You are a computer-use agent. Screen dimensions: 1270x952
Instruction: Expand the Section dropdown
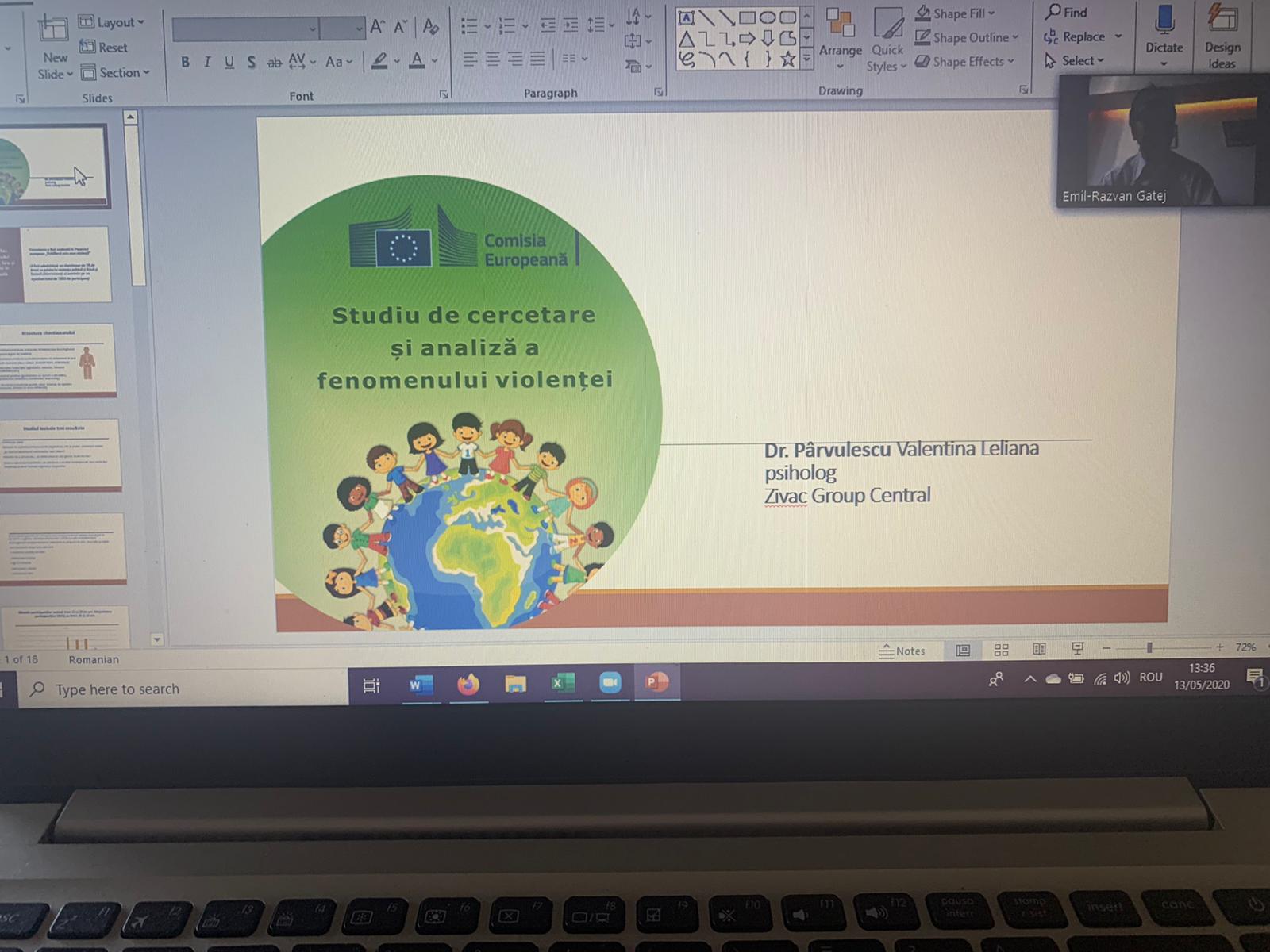pos(115,73)
